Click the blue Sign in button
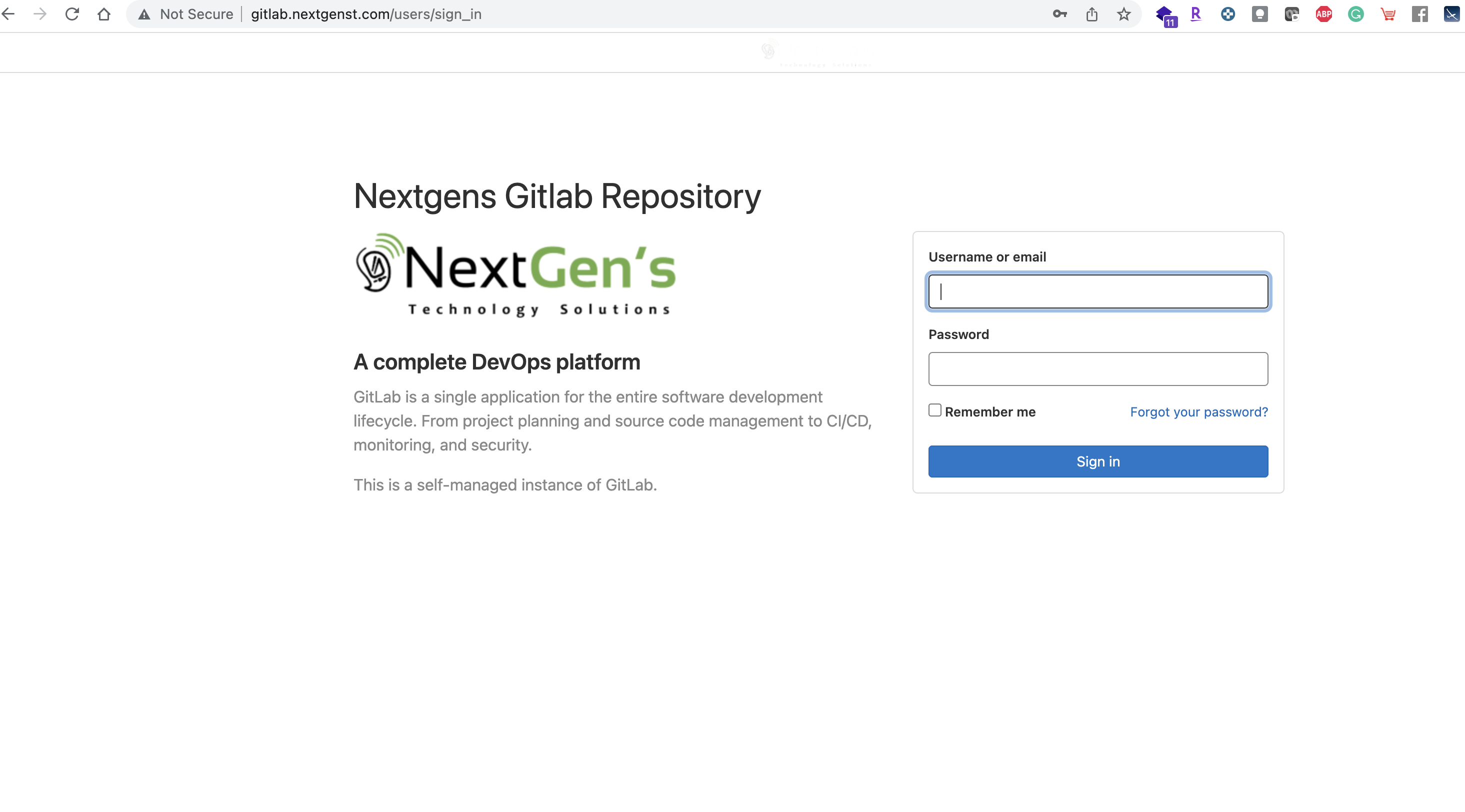 pos(1098,461)
